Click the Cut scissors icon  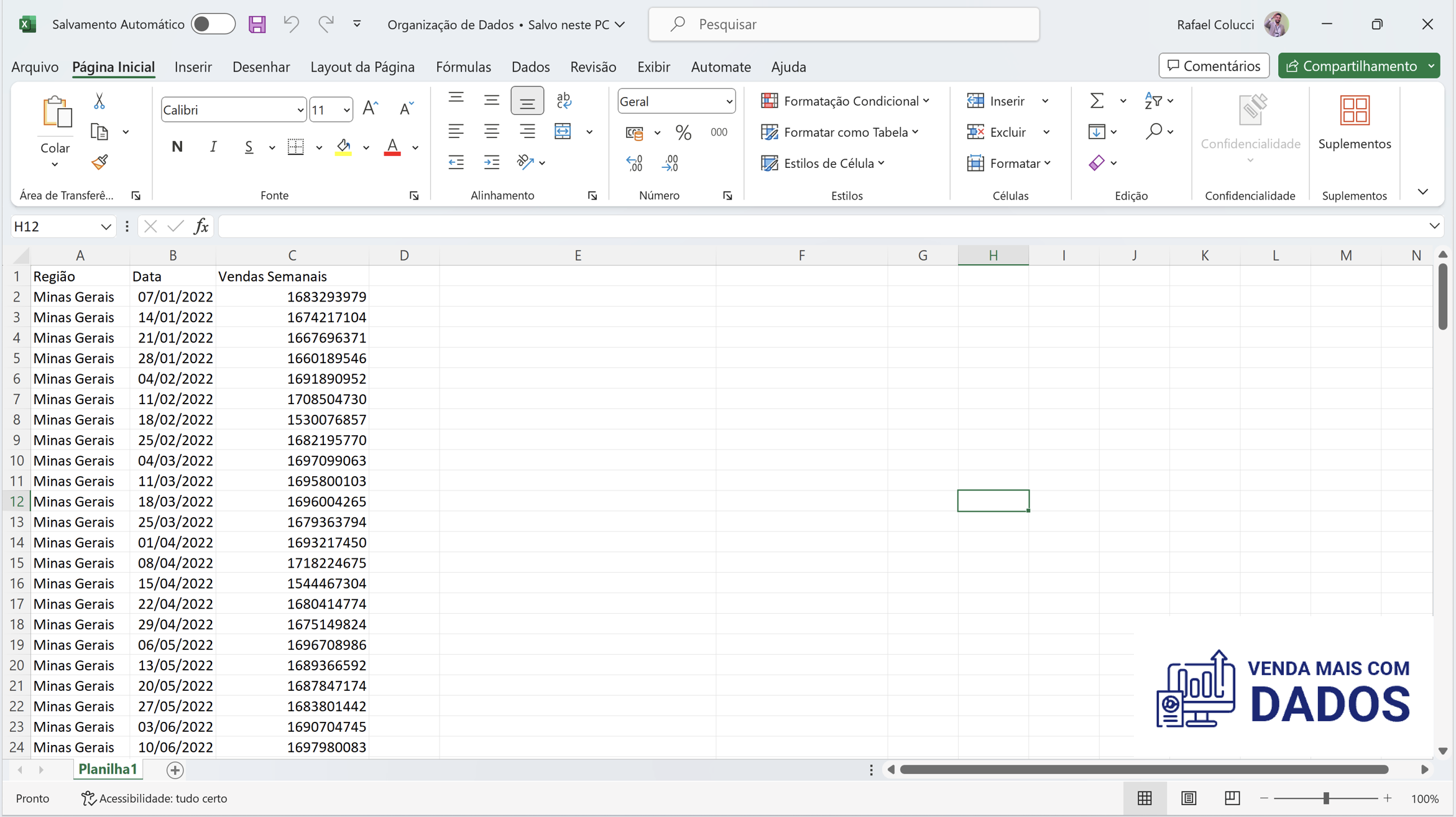pos(99,101)
